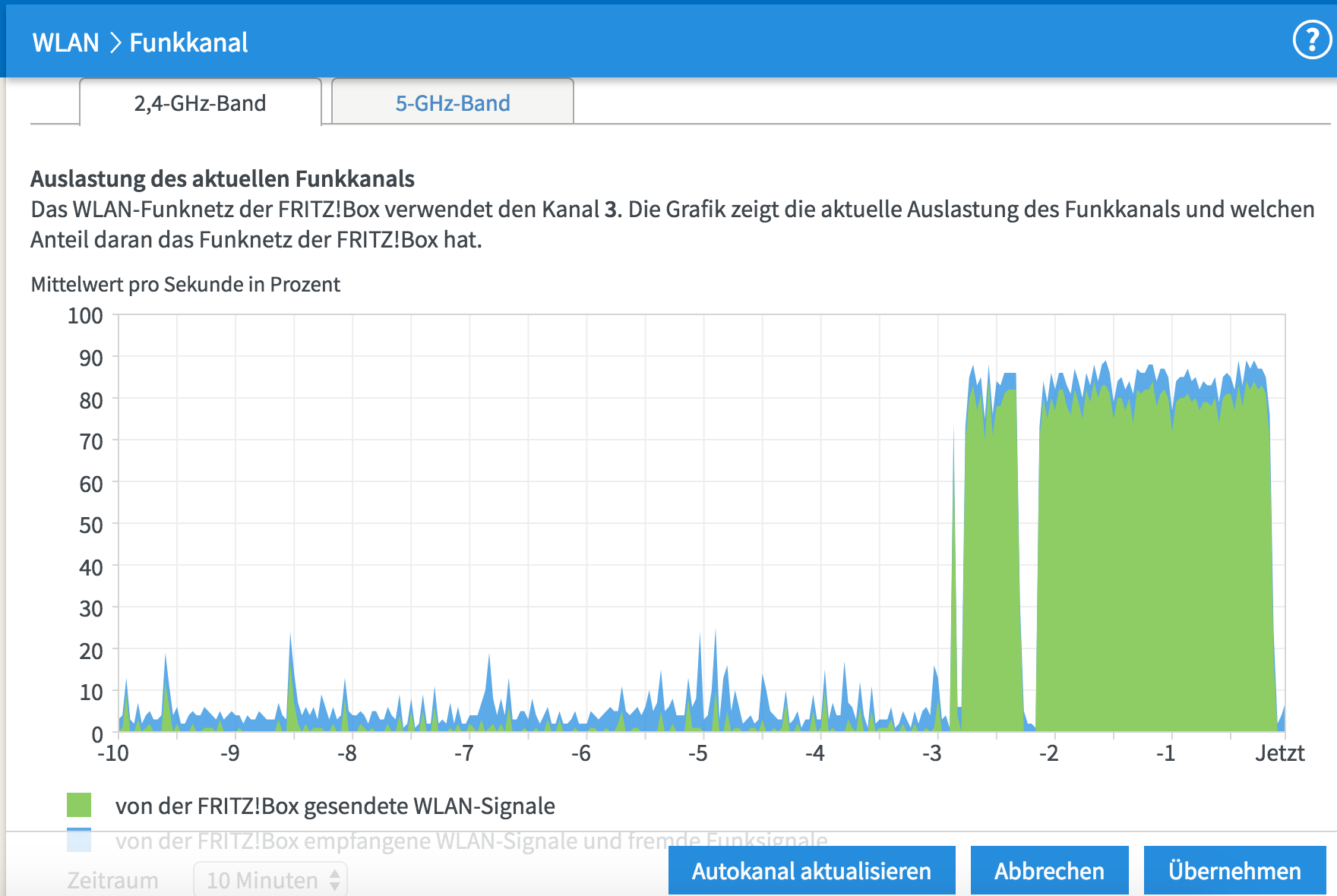The width and height of the screenshot is (1337, 896).
Task: Click the '-2' x-axis label
Action: point(1048,753)
